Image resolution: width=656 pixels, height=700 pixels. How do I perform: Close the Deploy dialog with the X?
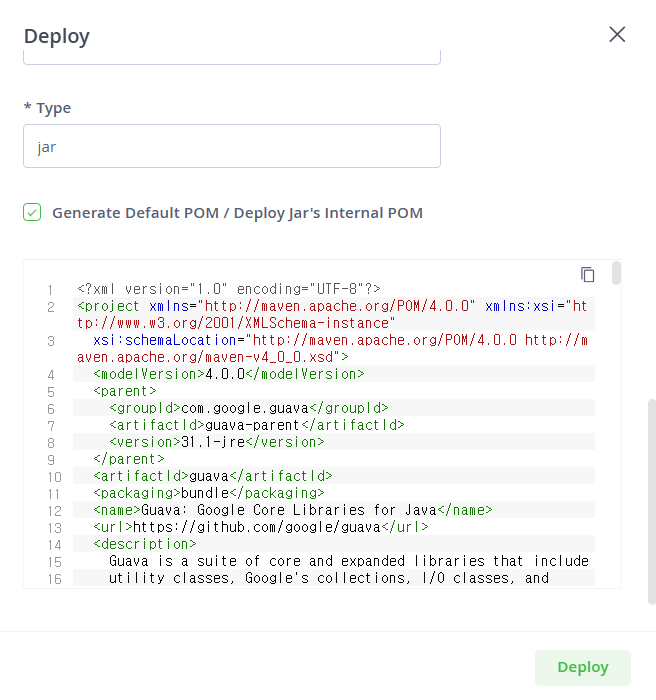pos(617,34)
